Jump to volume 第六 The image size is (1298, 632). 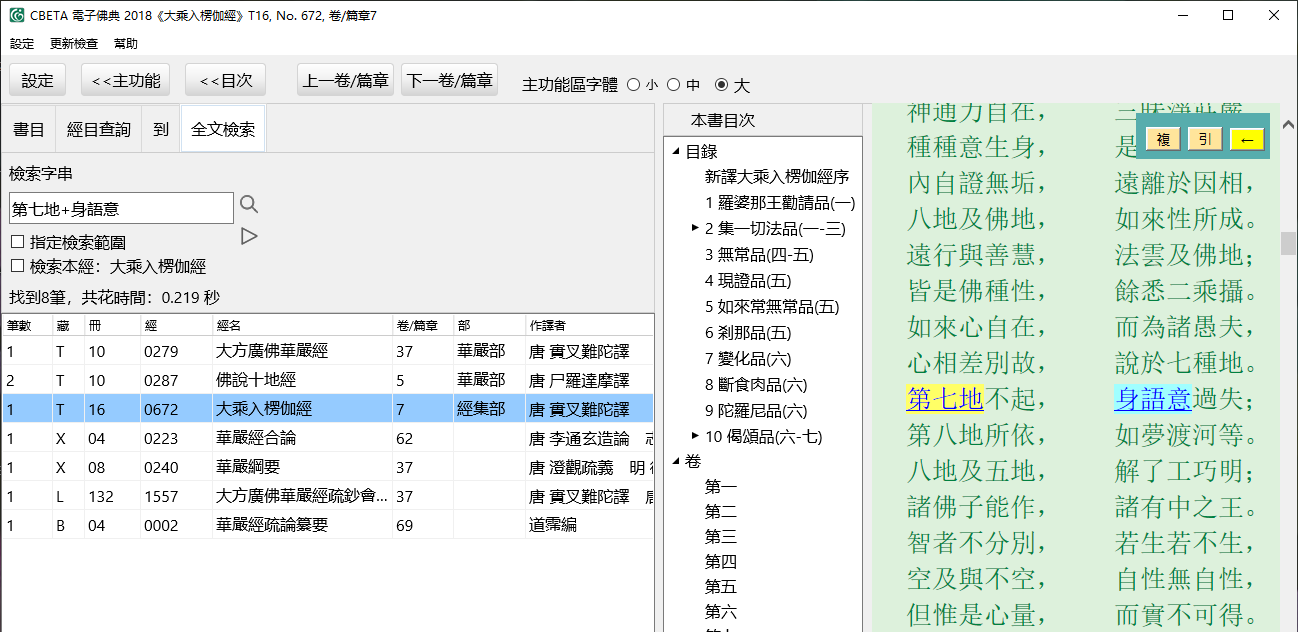tap(721, 612)
